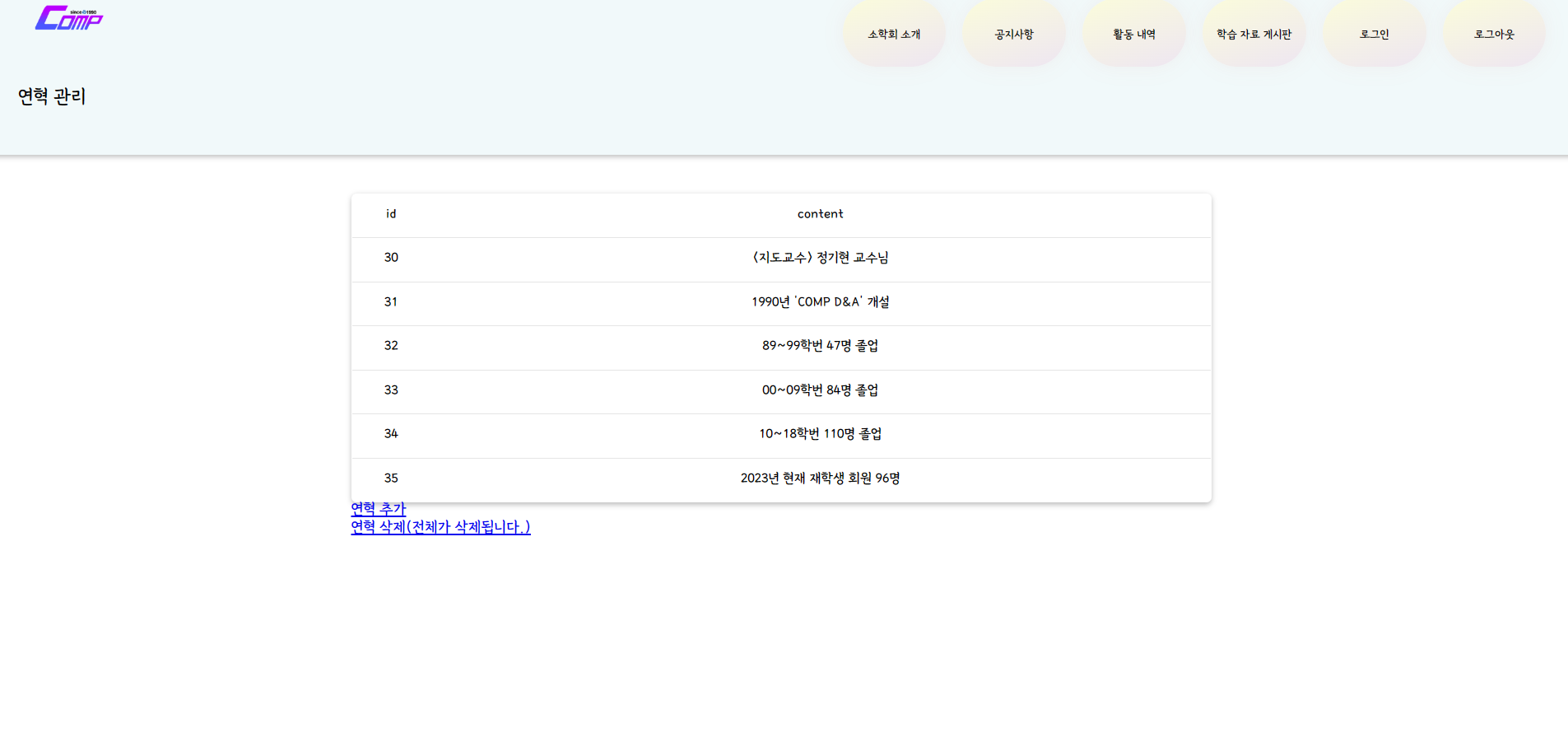Click the 로그아웃 button

click(1493, 34)
